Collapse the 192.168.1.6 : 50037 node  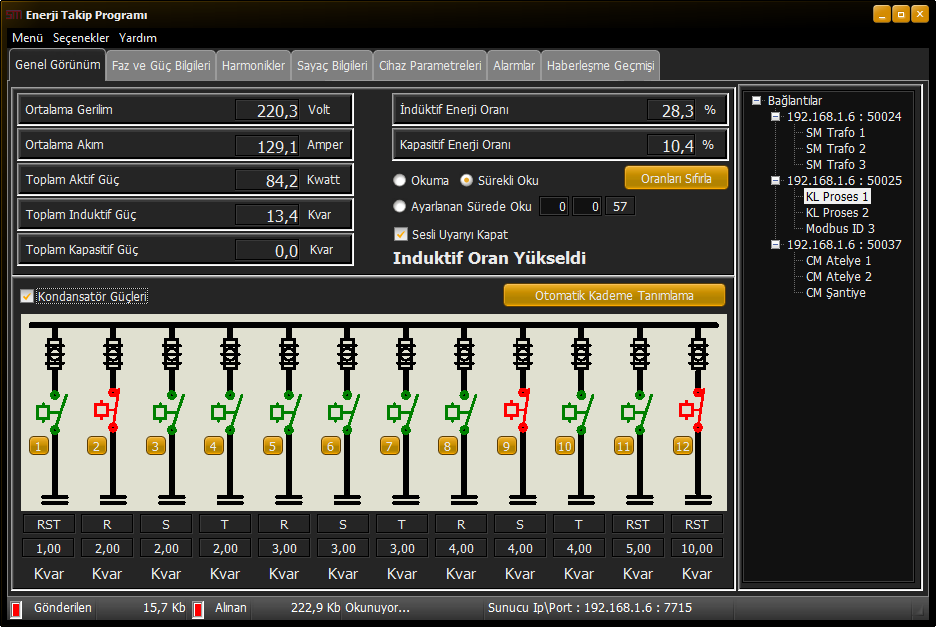(x=775, y=244)
